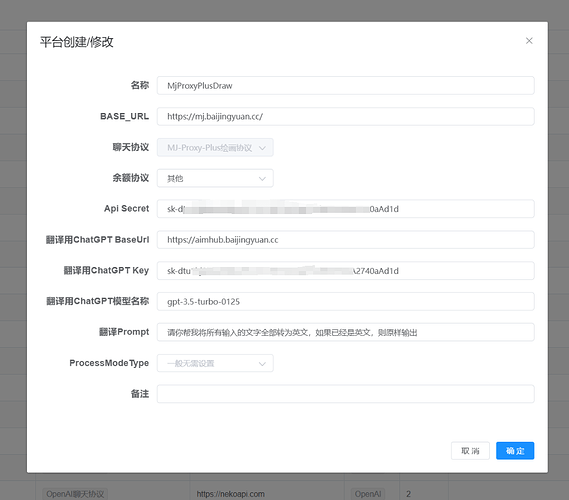Click the OpenAI聊天协议 tag in background row
The width and height of the screenshot is (569, 500).
tap(75, 494)
